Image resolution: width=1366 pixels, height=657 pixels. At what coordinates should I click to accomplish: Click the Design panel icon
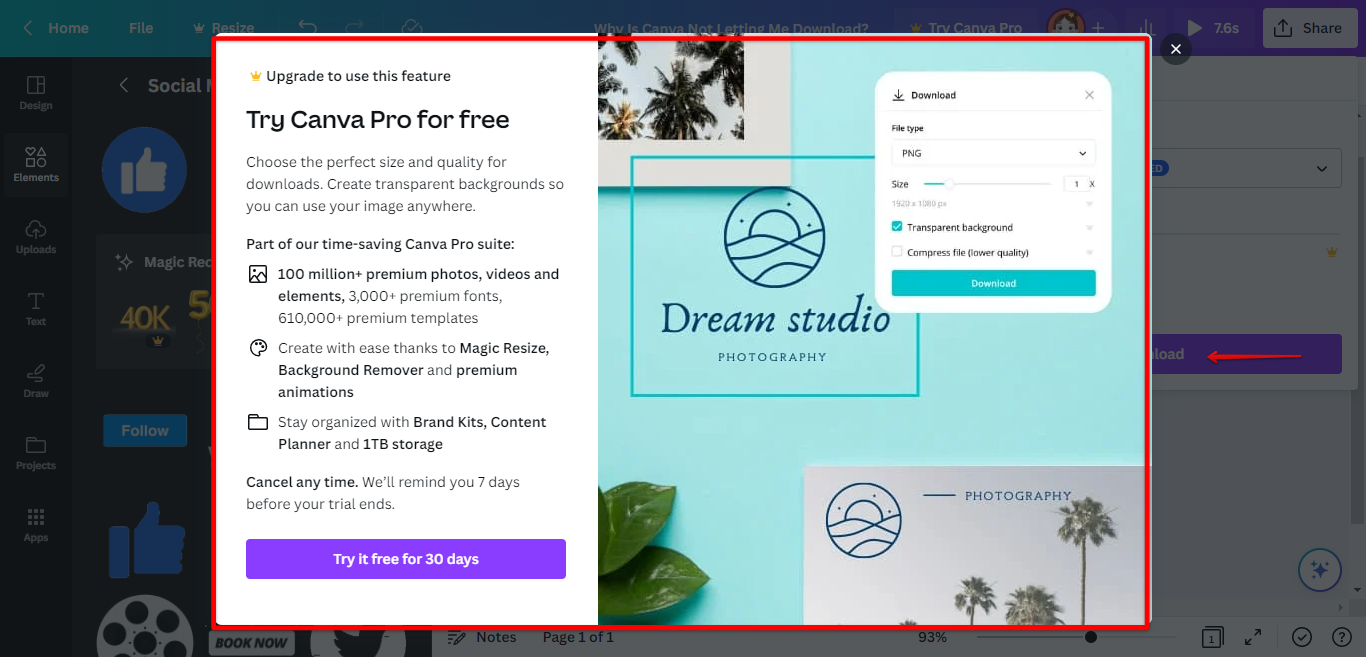click(36, 93)
